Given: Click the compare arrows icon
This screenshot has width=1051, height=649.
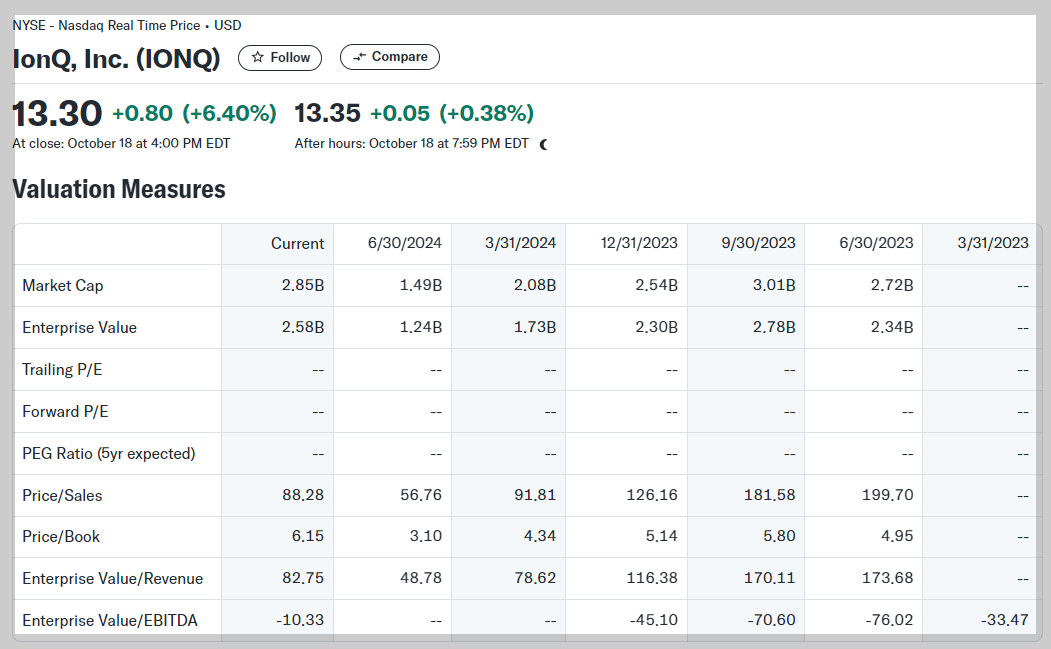Looking at the screenshot, I should [360, 57].
